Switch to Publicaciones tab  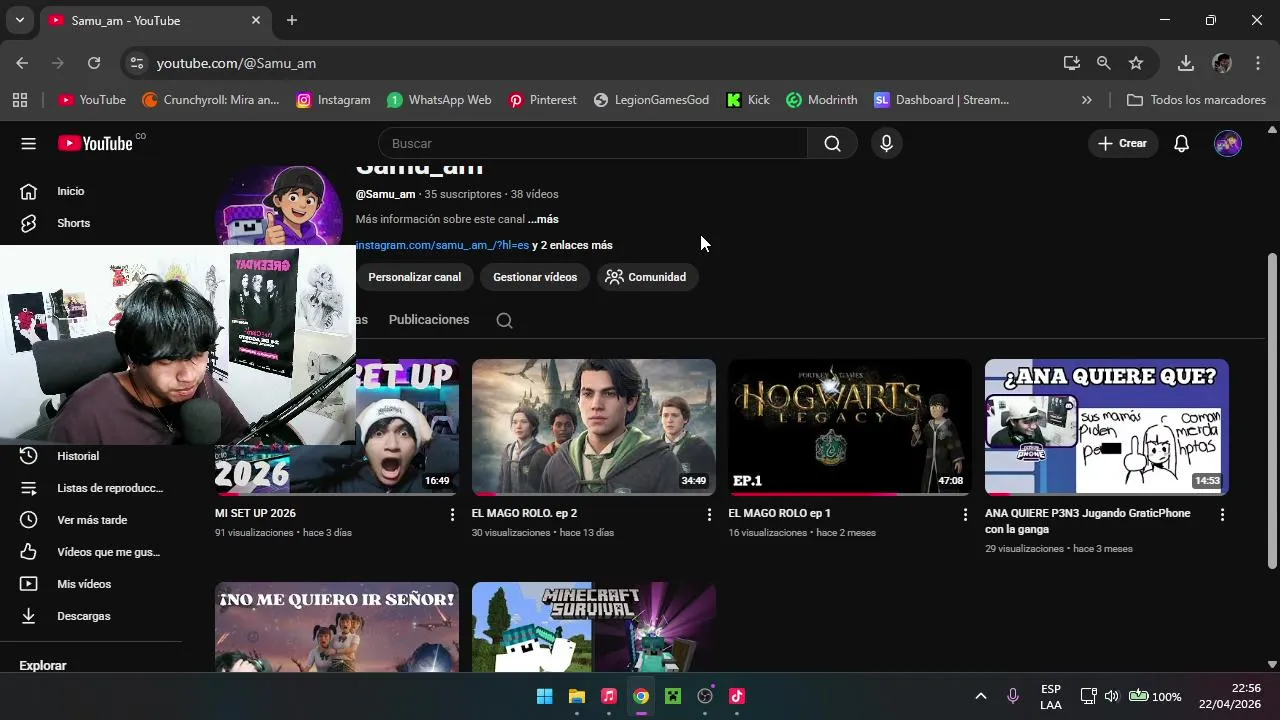429,320
